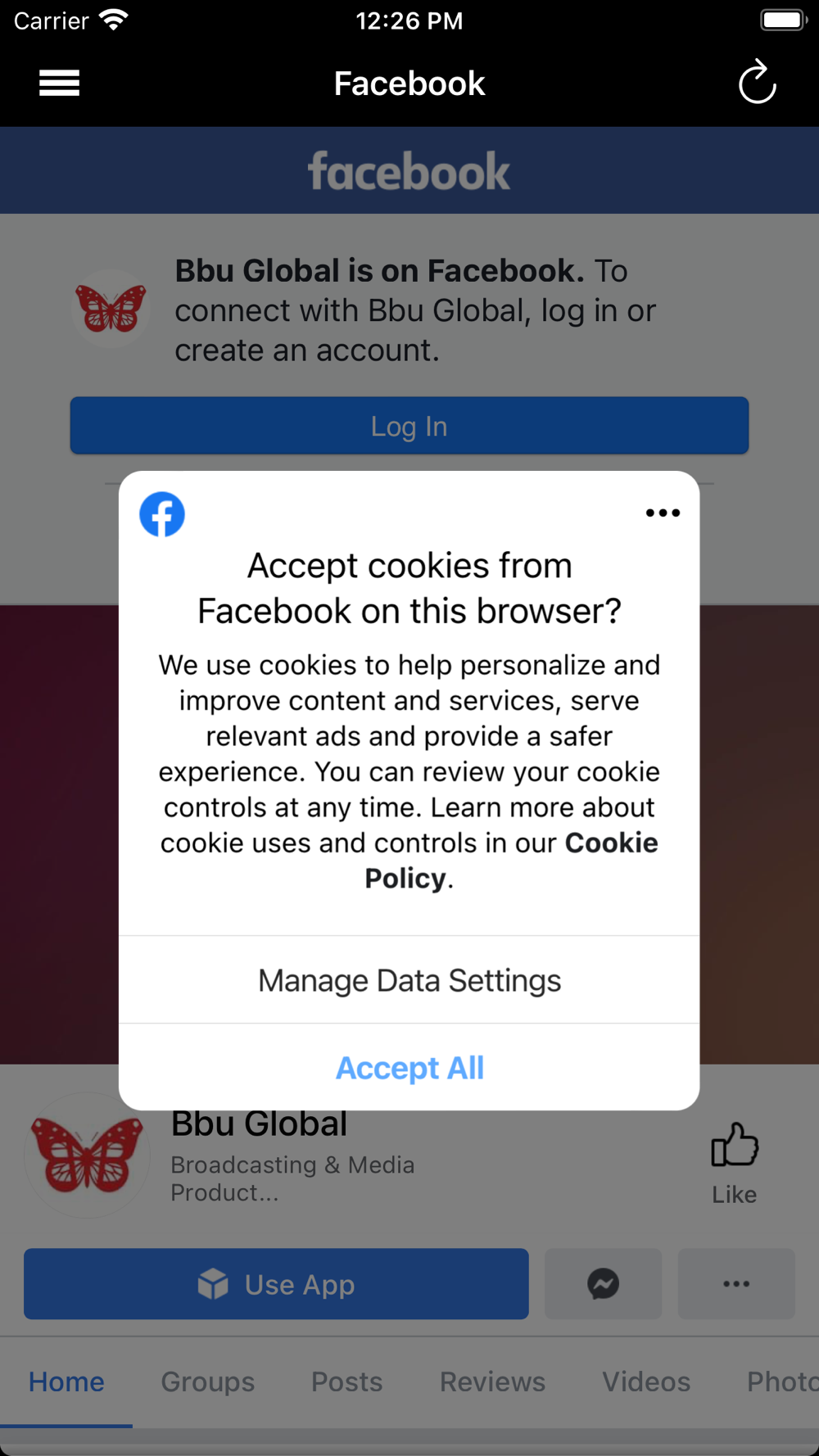
Task: Tap the large Bbu Global butterfly profile picture
Action: pos(88,1155)
